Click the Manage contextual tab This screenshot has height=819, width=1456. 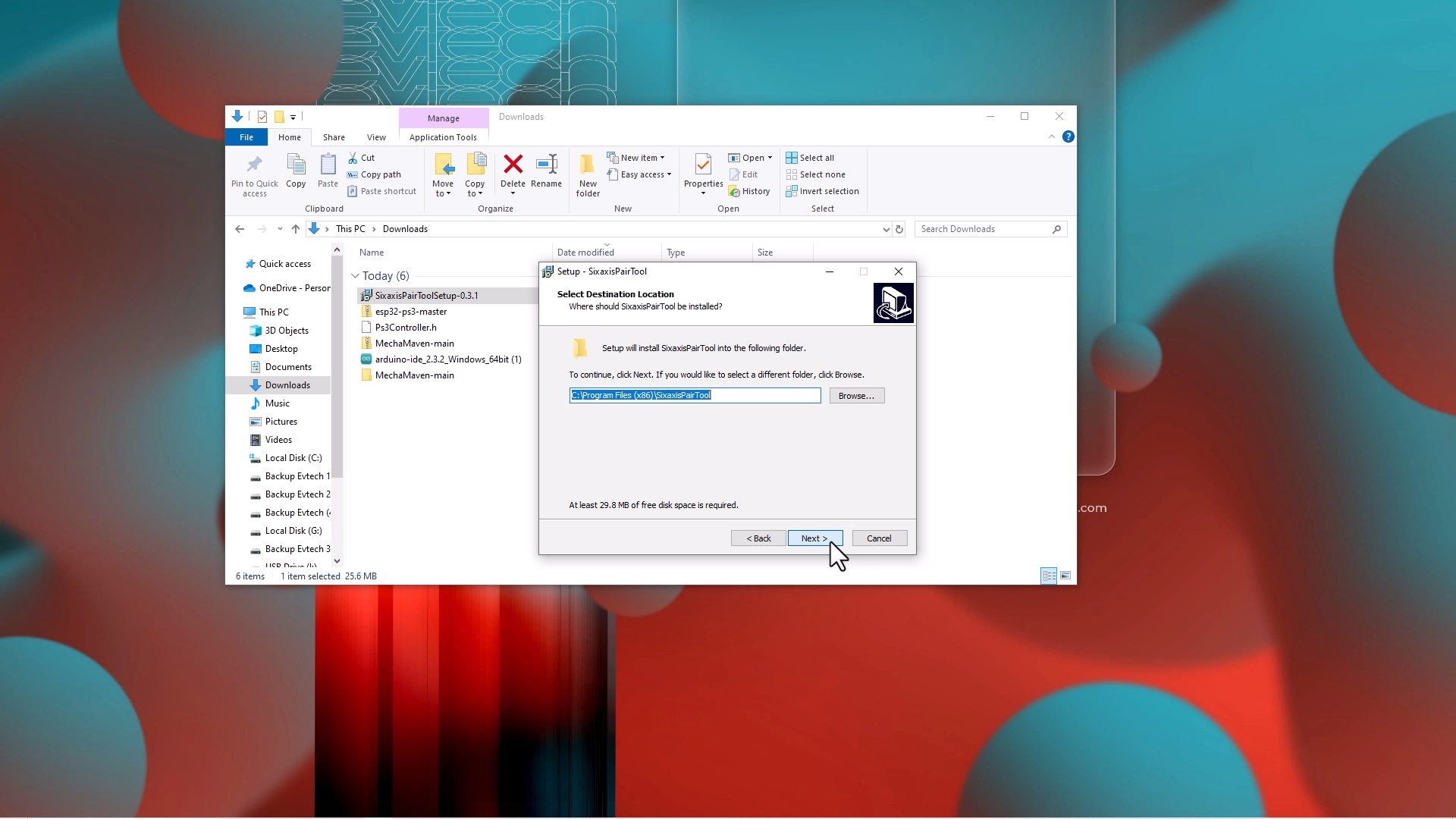[444, 118]
